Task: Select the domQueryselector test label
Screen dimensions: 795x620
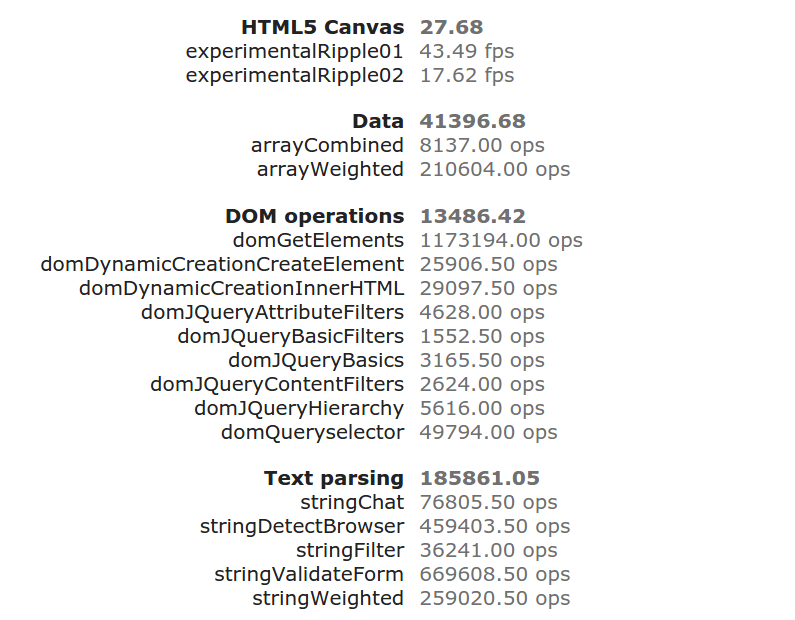Action: [312, 432]
